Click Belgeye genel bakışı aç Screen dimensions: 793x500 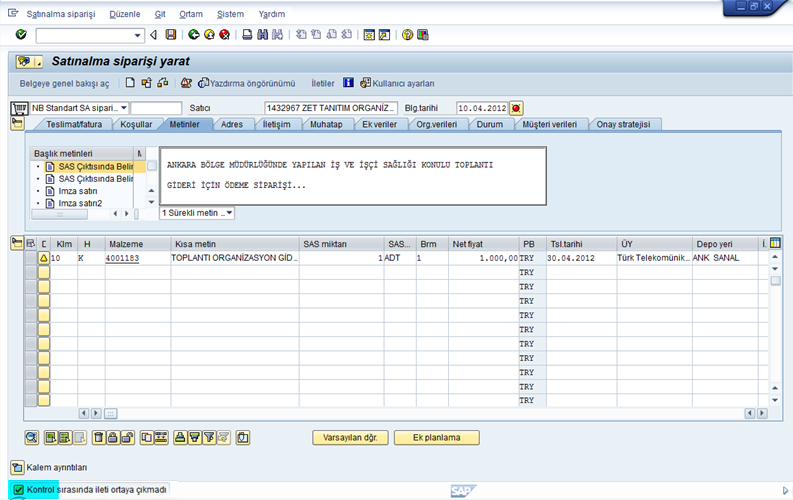tap(64, 83)
